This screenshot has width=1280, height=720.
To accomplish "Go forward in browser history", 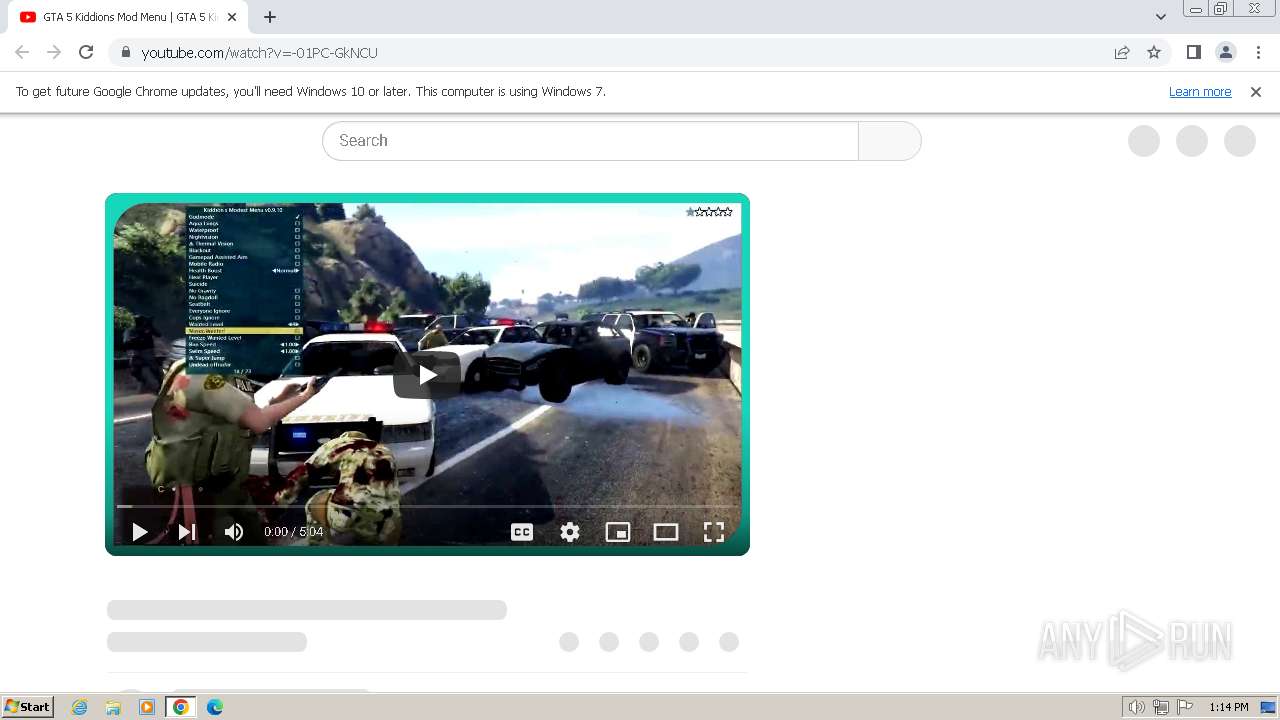I will 54,52.
